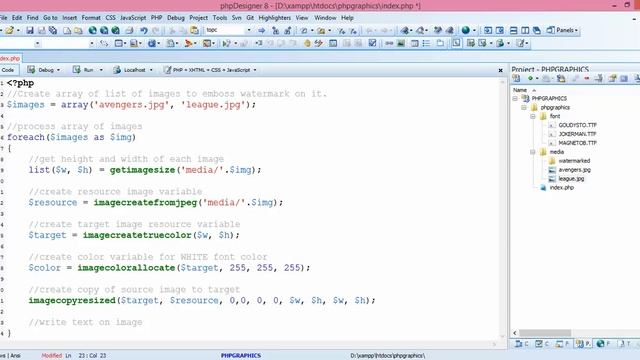Select MAGNETOB.TTF in project tree
This screenshot has width=640, height=360.
click(577, 143)
